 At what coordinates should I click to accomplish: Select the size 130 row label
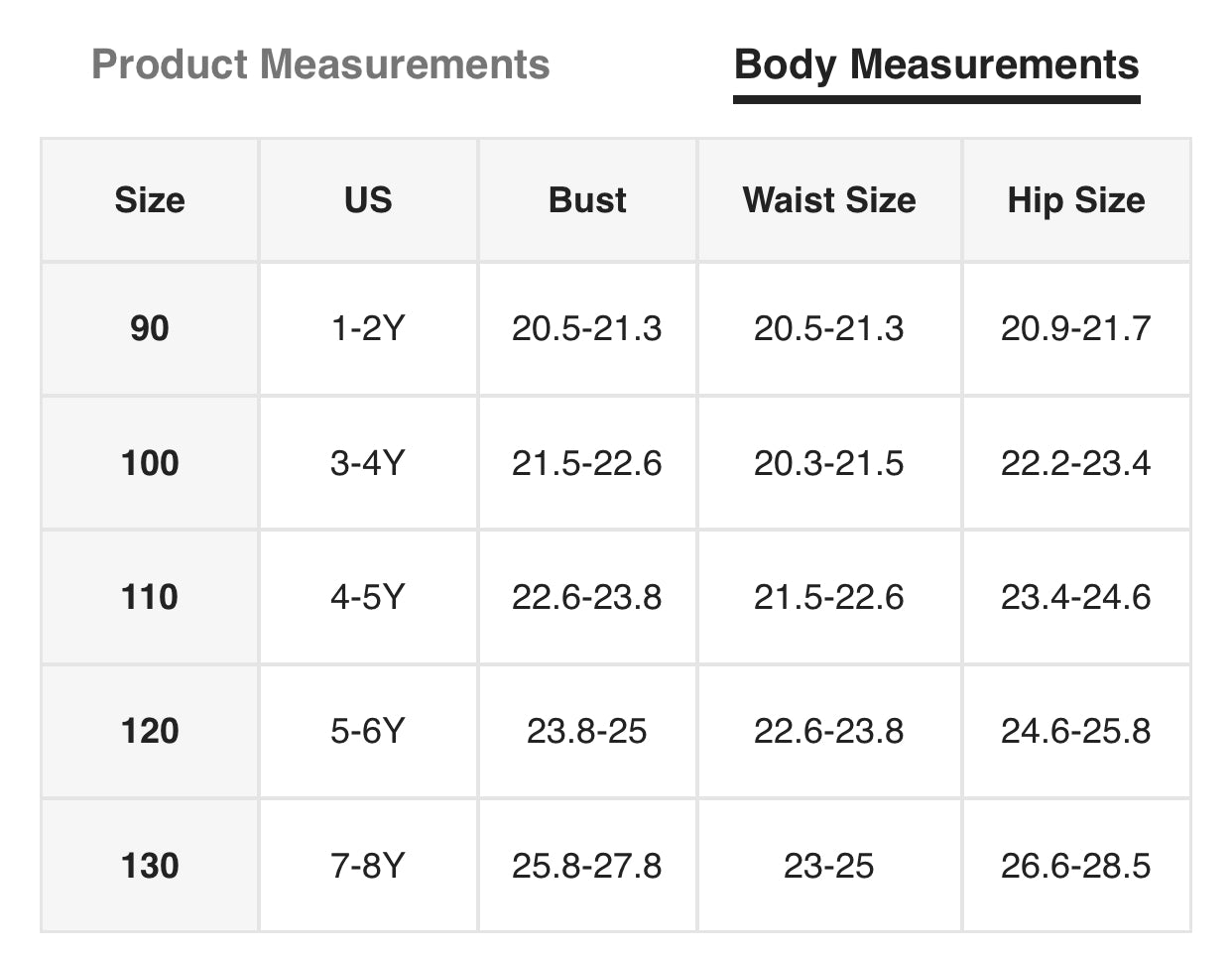pyautogui.click(x=150, y=866)
